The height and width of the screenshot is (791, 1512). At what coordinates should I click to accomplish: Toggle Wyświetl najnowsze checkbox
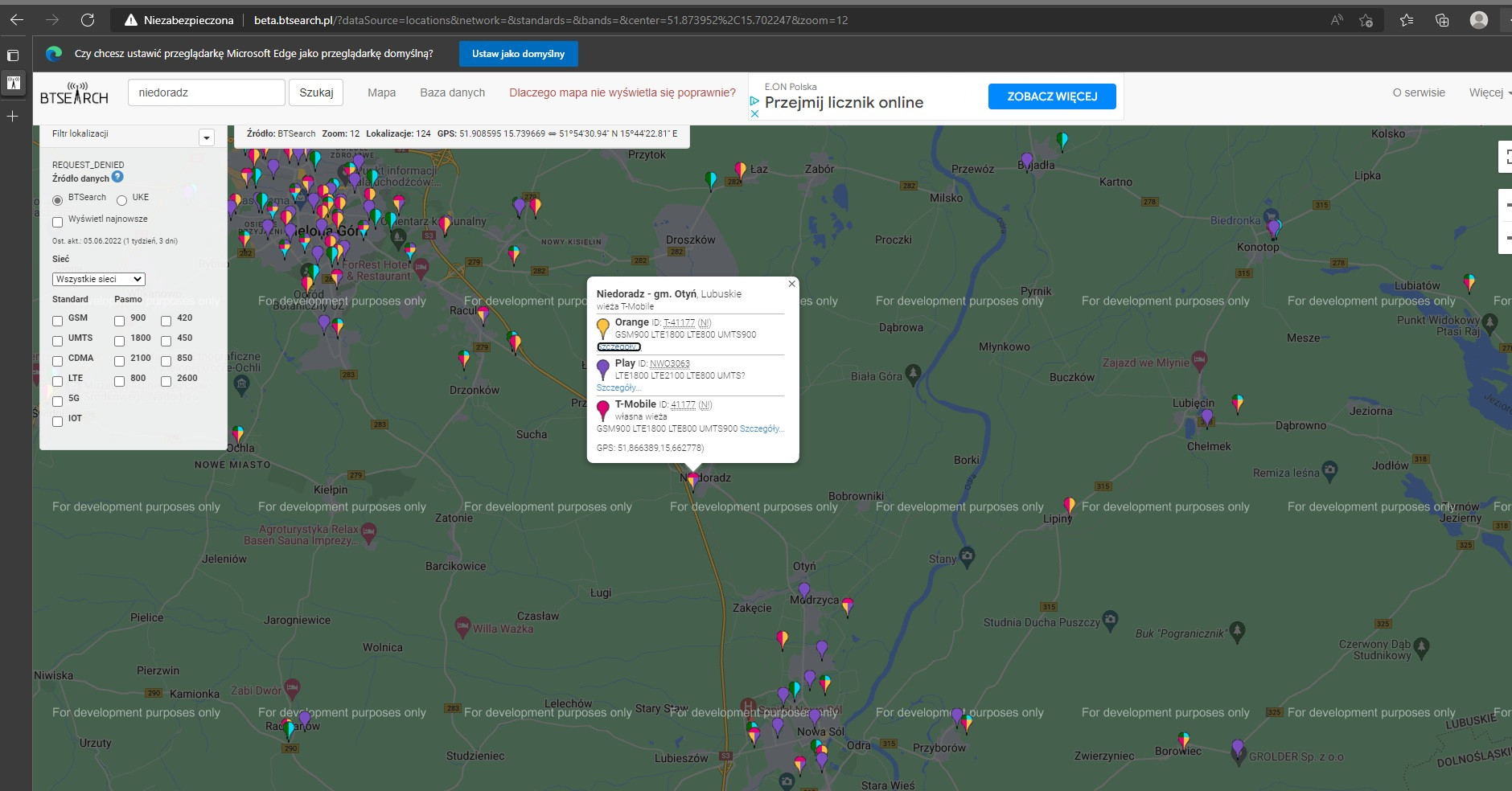[57, 221]
